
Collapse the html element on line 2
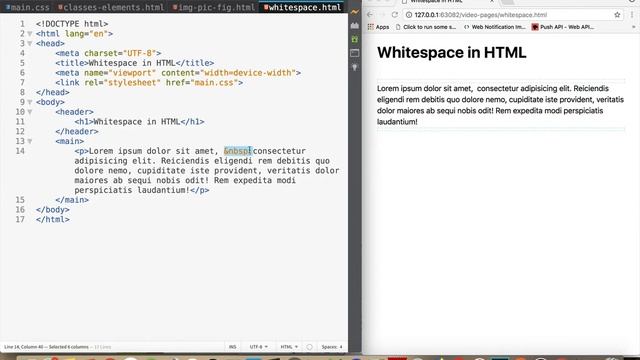30,34
